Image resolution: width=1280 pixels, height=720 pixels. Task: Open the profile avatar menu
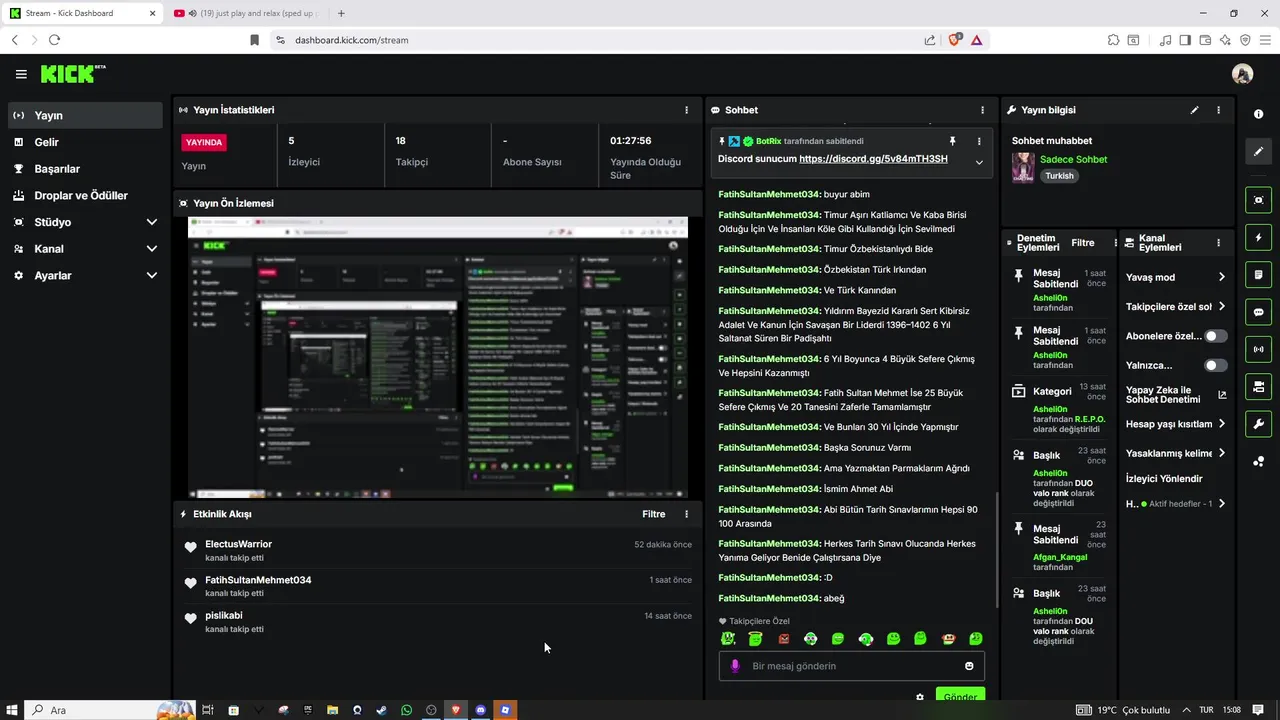(1242, 74)
